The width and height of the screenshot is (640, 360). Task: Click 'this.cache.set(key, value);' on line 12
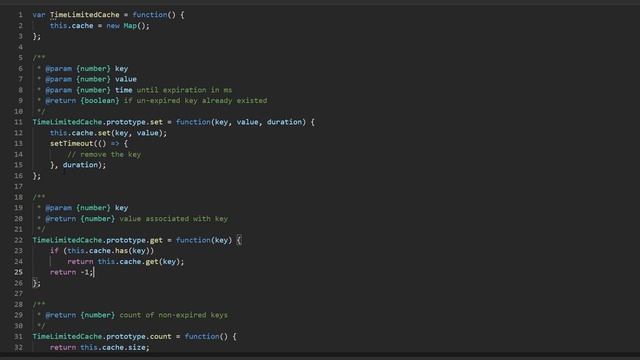[108, 133]
